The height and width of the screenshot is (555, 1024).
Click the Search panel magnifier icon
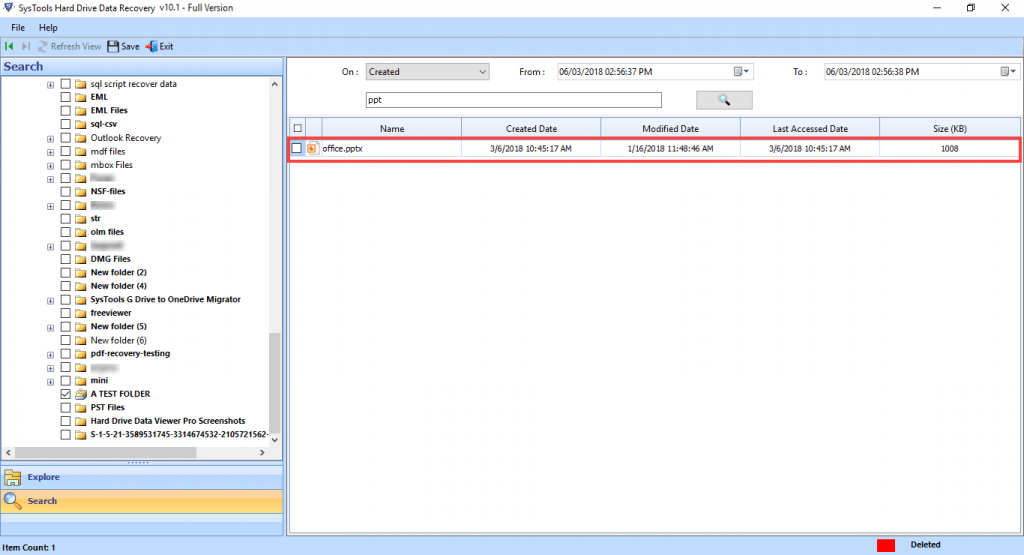[12, 501]
